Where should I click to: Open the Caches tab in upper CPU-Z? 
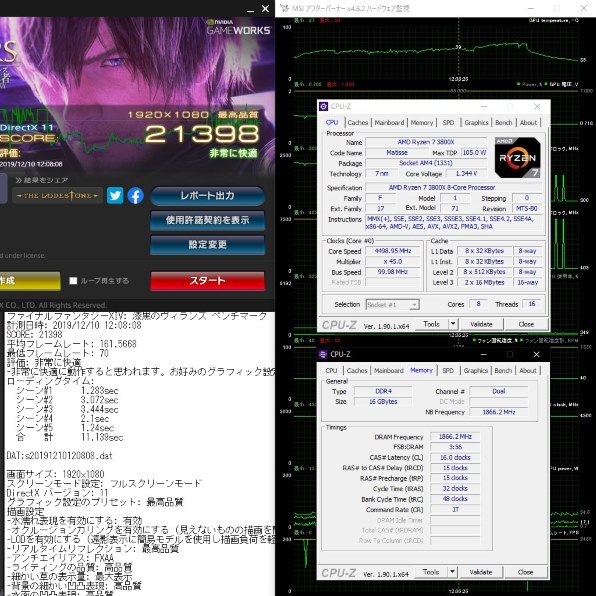pyautogui.click(x=358, y=122)
